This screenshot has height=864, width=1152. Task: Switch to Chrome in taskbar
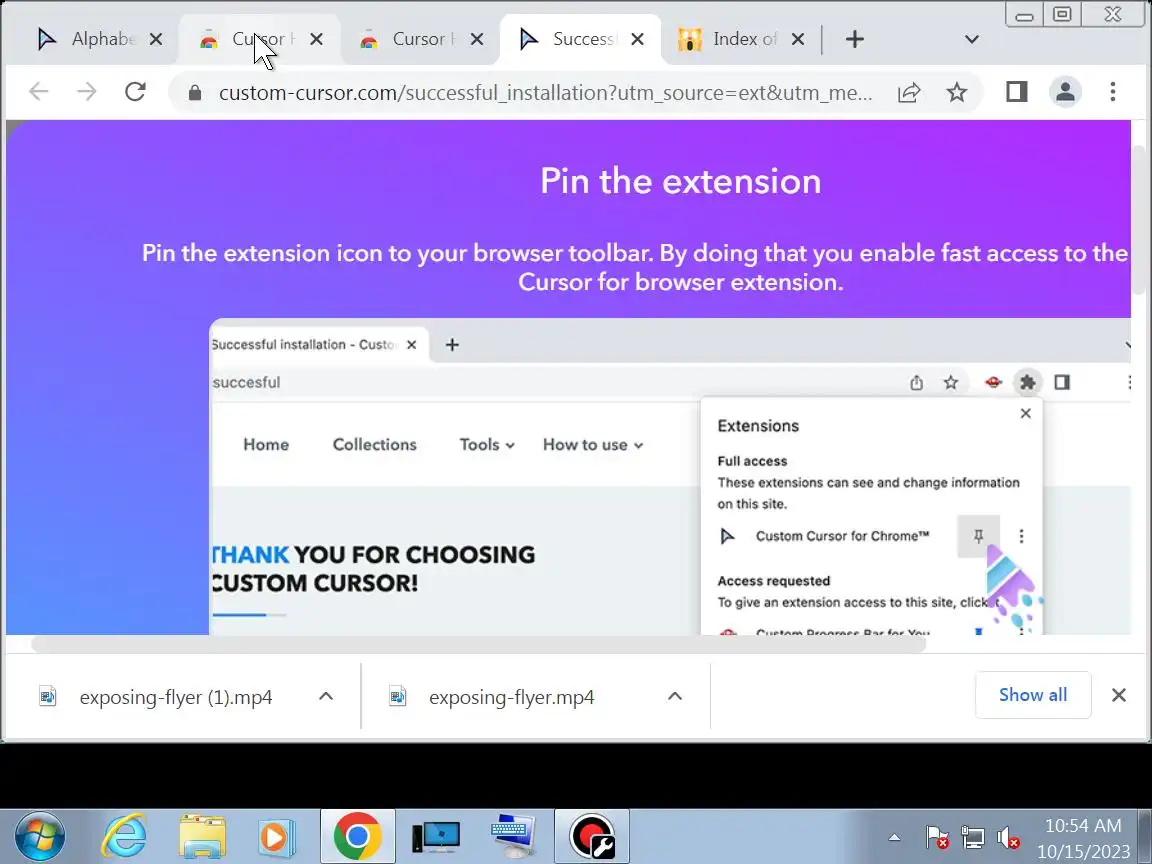coord(357,836)
